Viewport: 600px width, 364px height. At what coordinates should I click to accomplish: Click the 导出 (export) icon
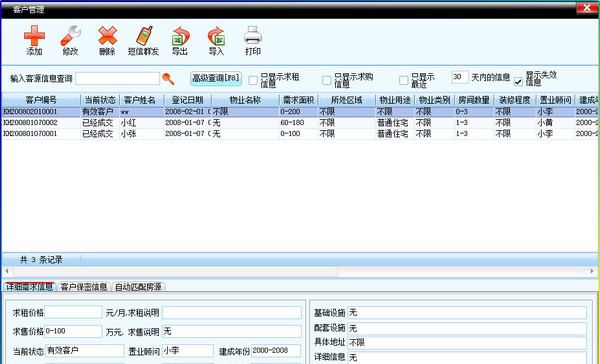180,36
